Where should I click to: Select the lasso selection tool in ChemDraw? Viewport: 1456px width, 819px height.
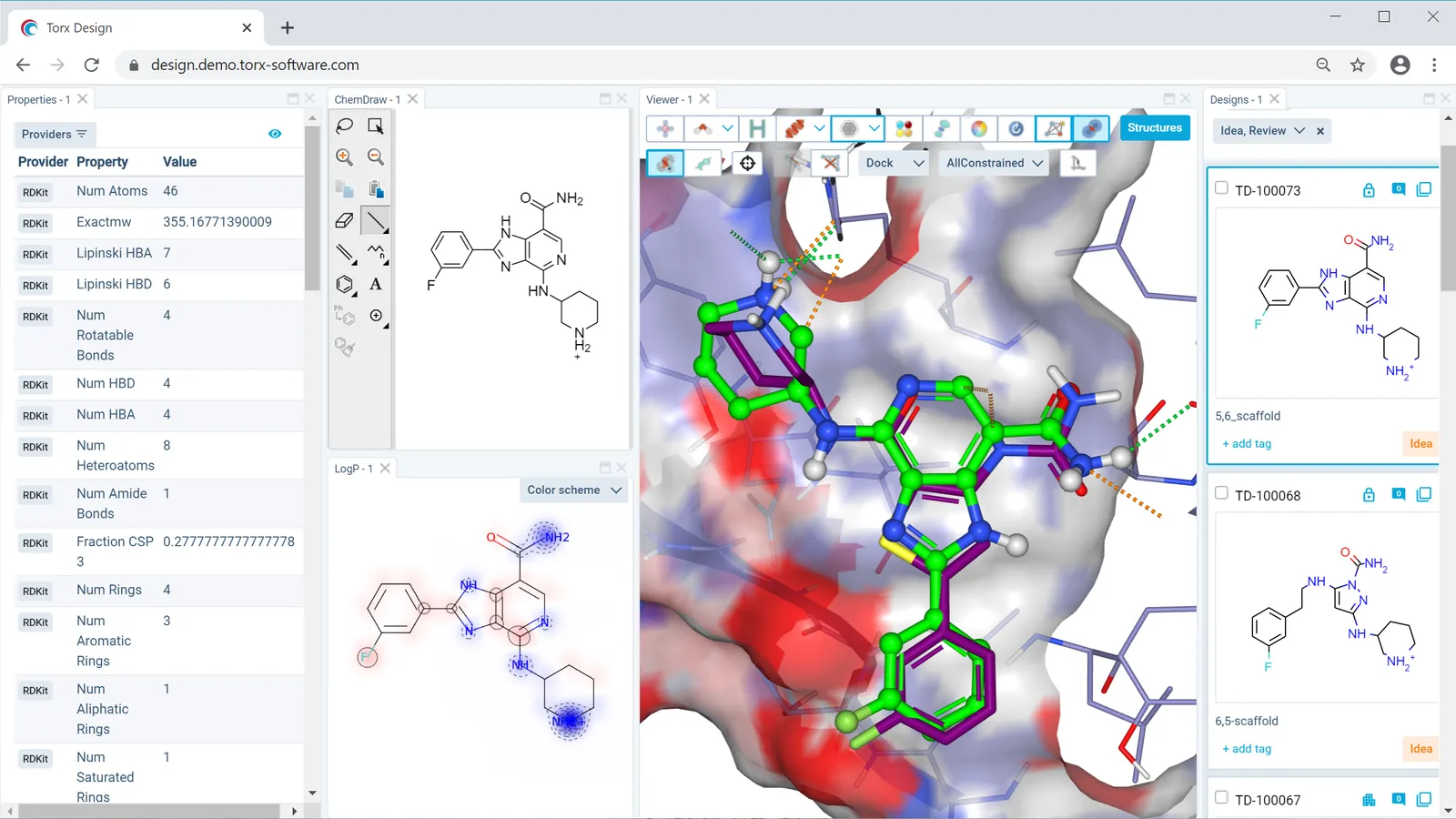click(345, 126)
